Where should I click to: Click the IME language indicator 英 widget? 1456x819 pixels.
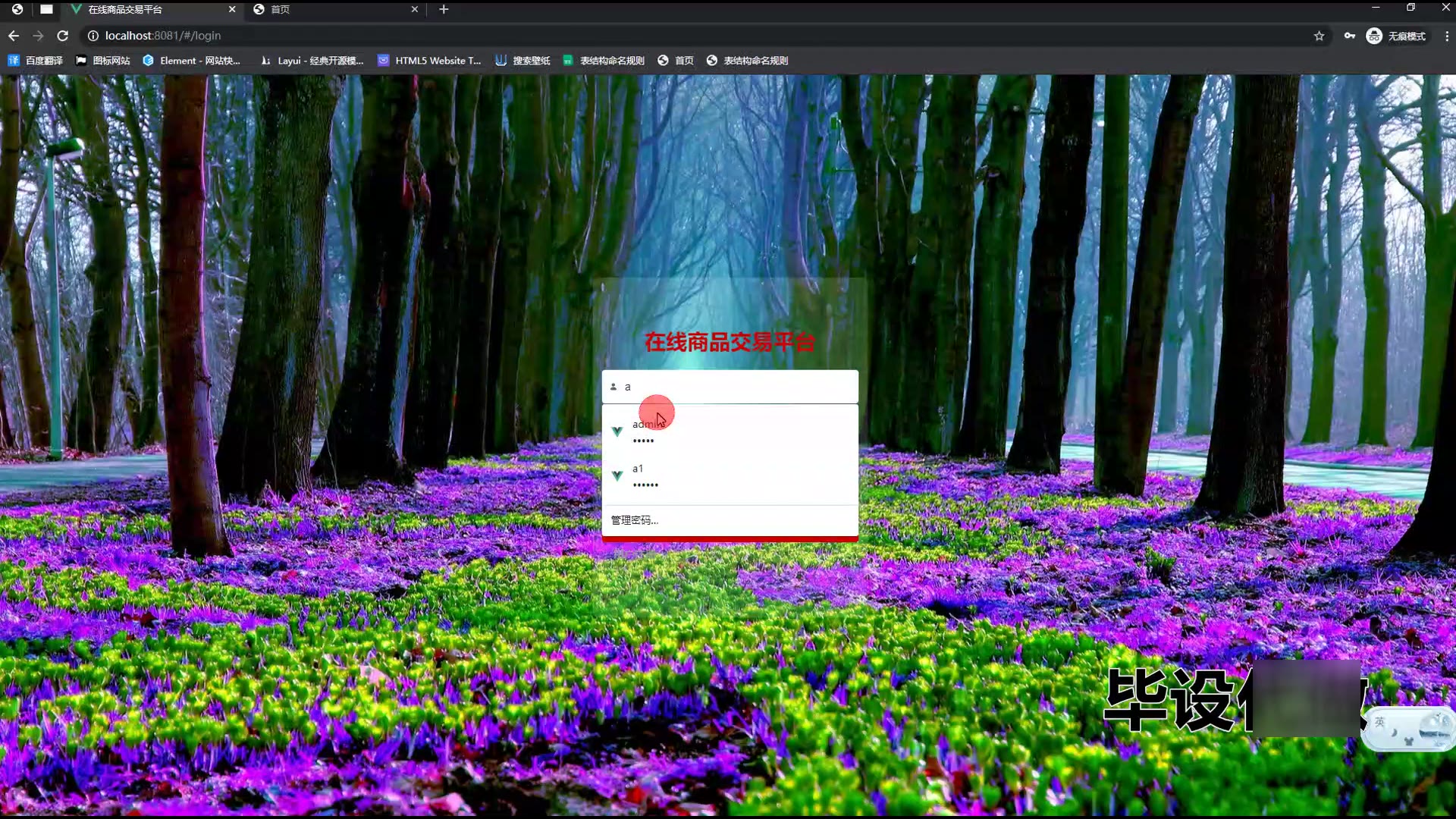pyautogui.click(x=1380, y=722)
